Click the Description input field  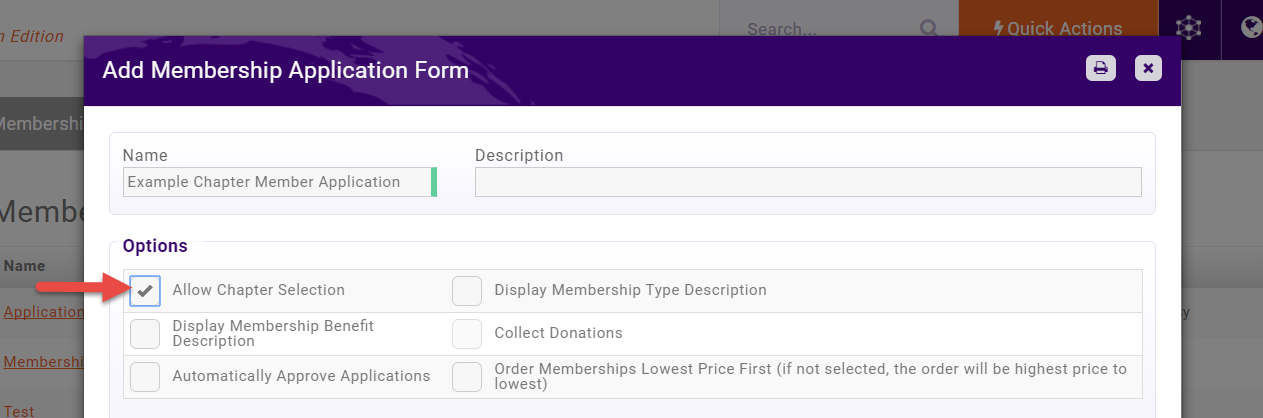point(808,182)
